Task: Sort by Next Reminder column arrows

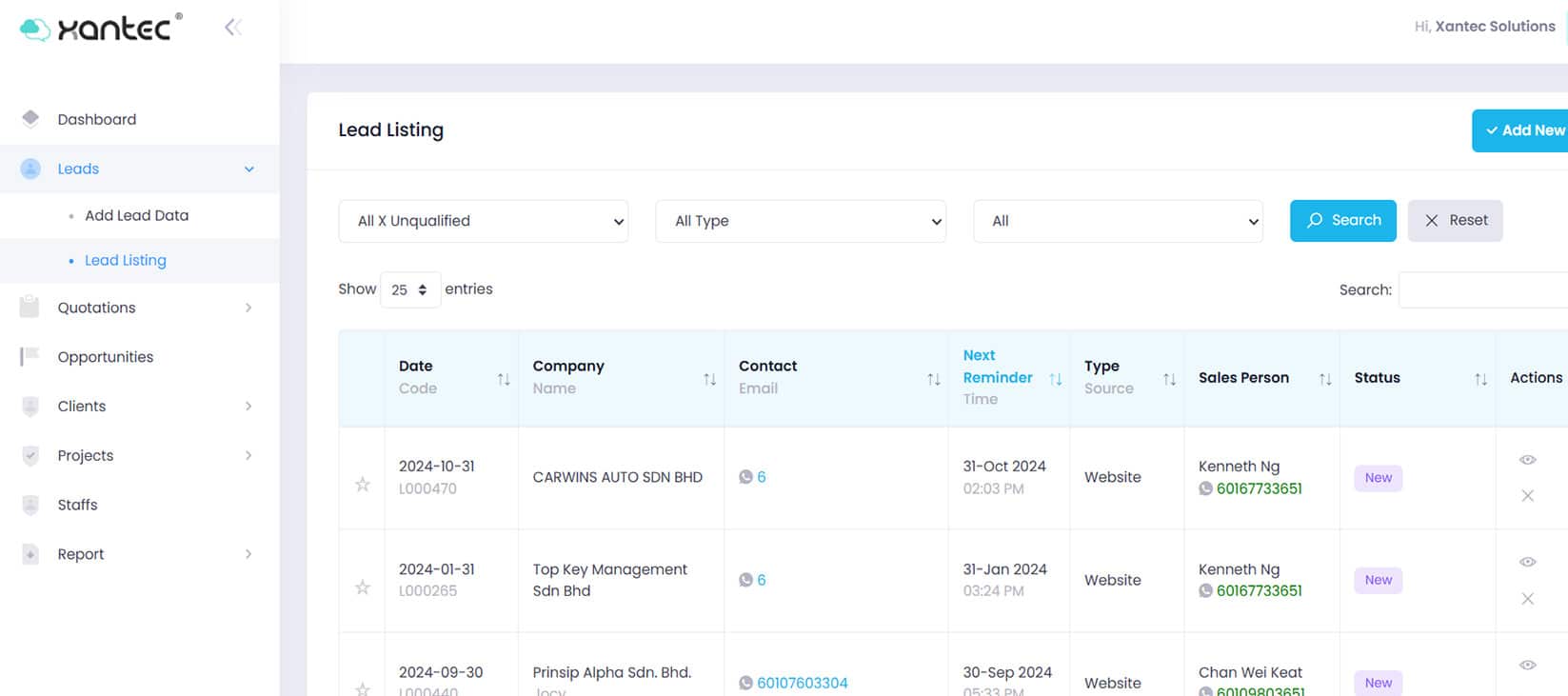Action: click(1055, 379)
